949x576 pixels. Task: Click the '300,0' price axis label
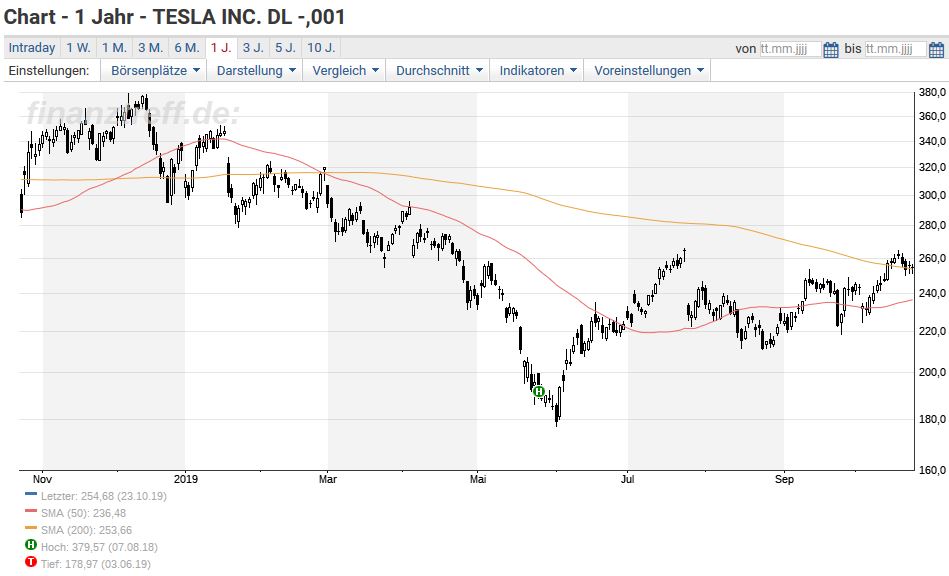[x=932, y=195]
